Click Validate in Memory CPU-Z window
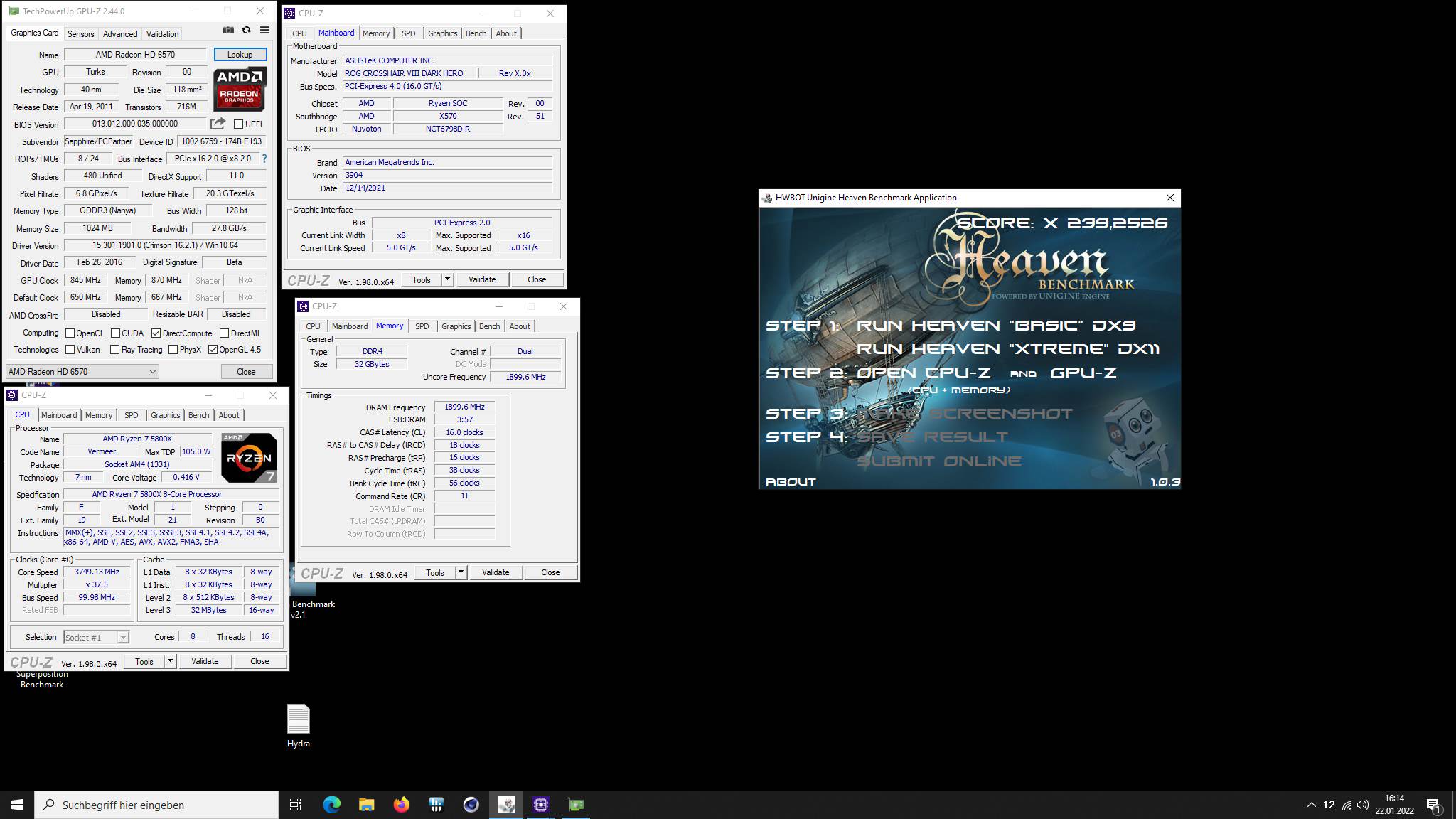The width and height of the screenshot is (1456, 819). click(496, 572)
